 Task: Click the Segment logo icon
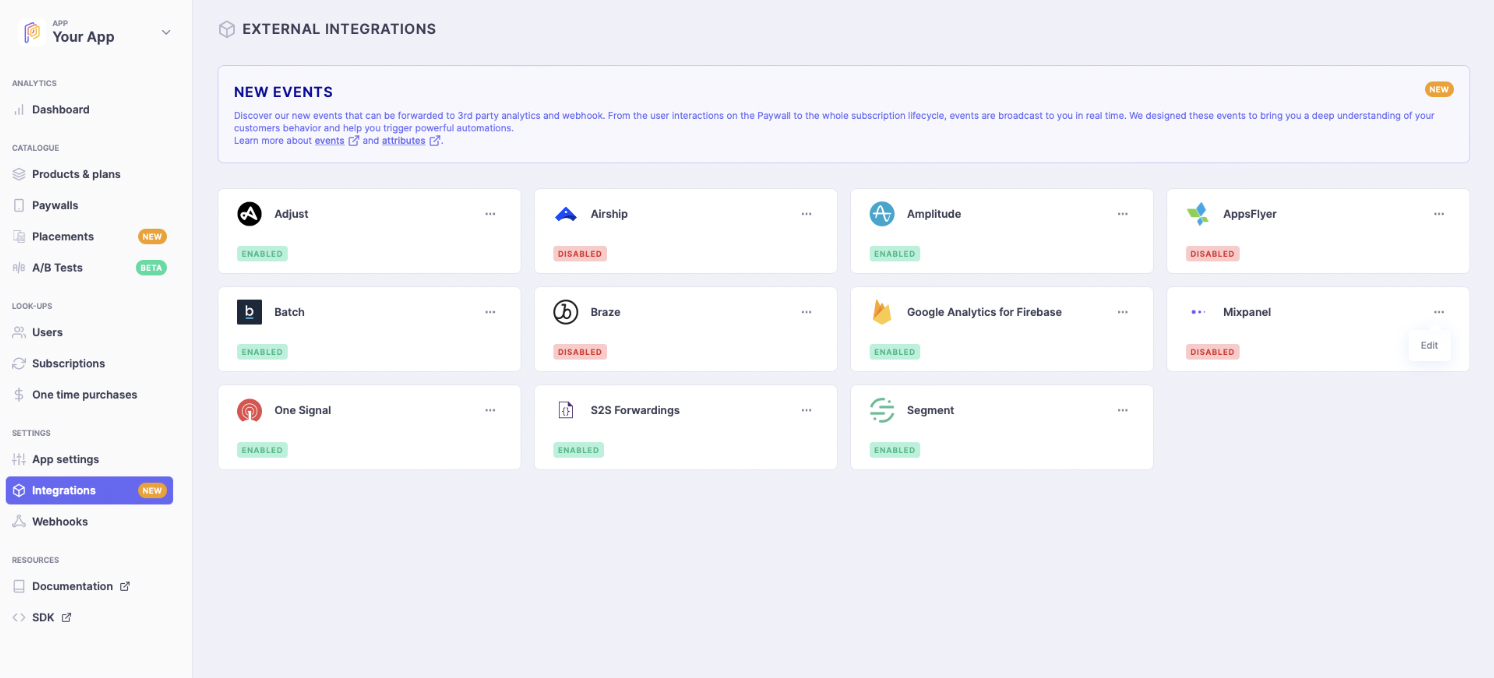click(x=881, y=410)
